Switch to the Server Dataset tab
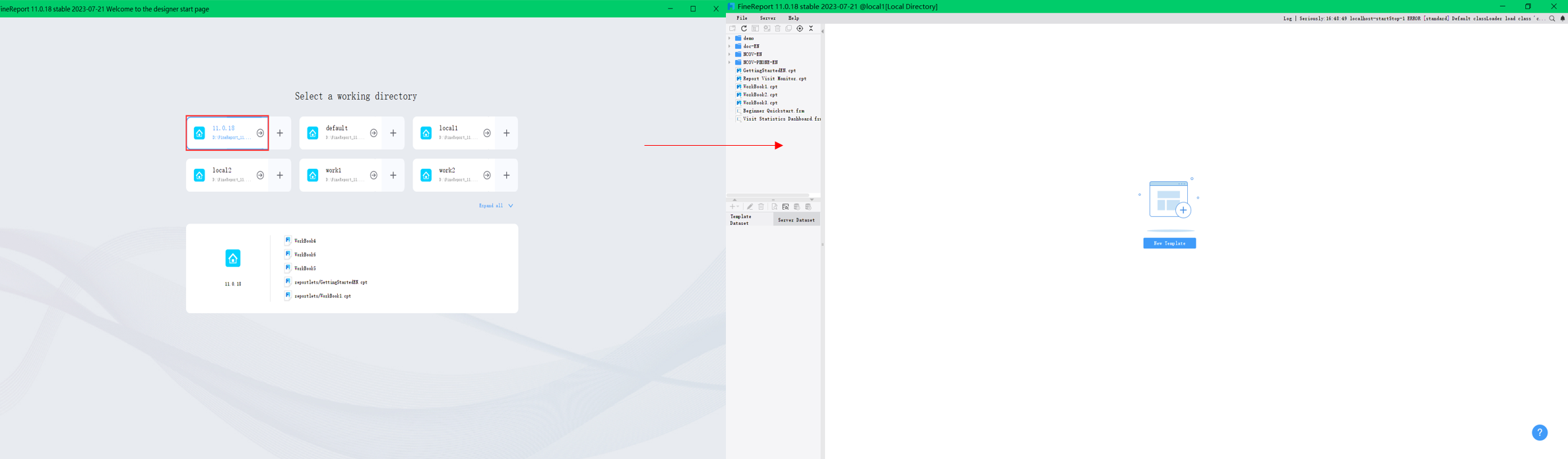Image resolution: width=1568 pixels, height=459 pixels. [x=797, y=220]
